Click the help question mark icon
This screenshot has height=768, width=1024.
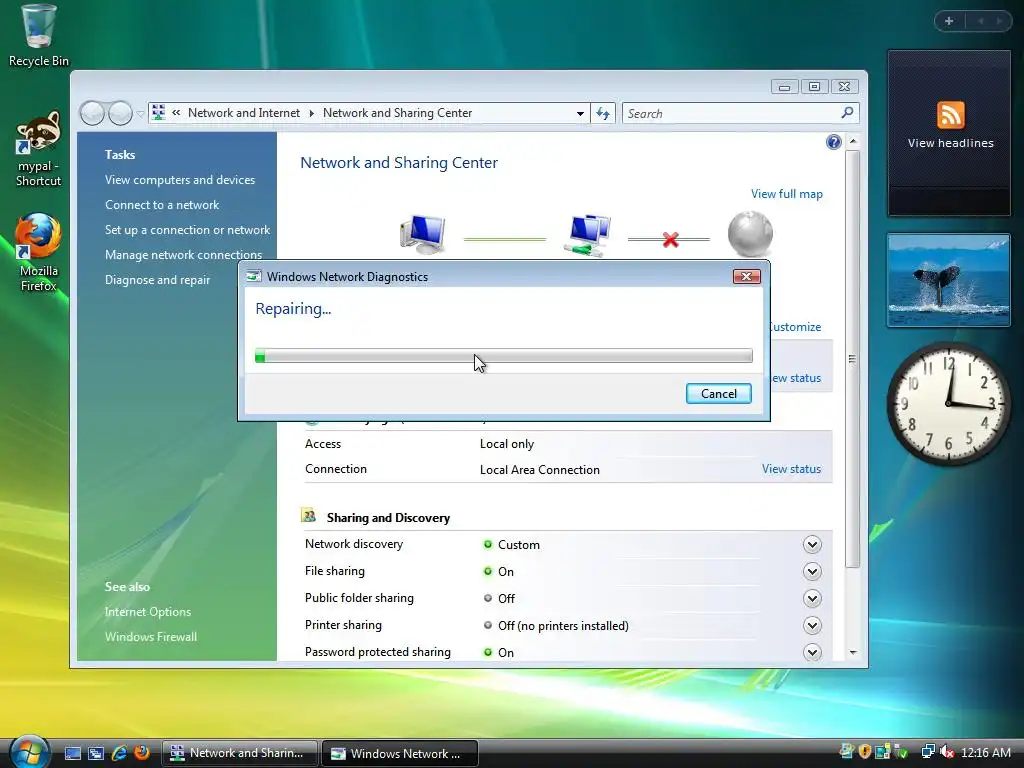[833, 142]
